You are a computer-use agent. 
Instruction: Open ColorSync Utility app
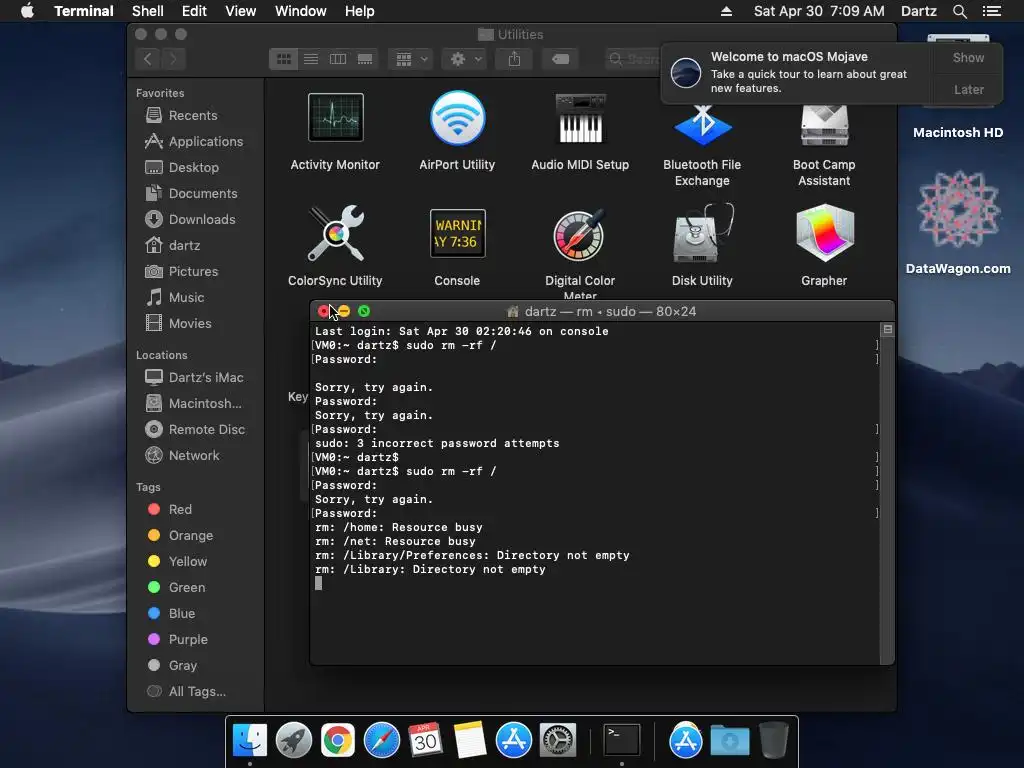click(335, 233)
